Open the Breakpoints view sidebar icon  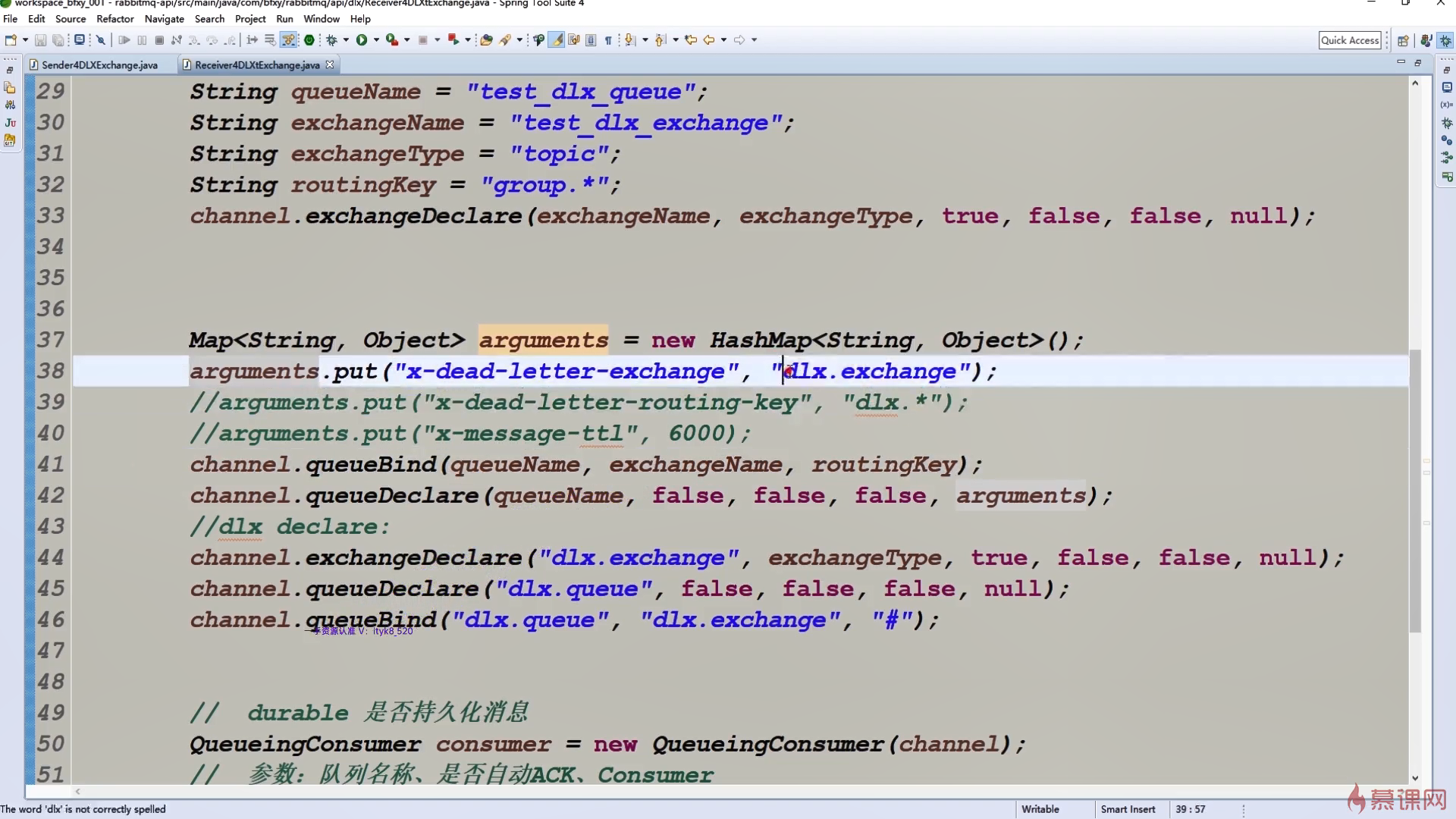tap(1447, 140)
